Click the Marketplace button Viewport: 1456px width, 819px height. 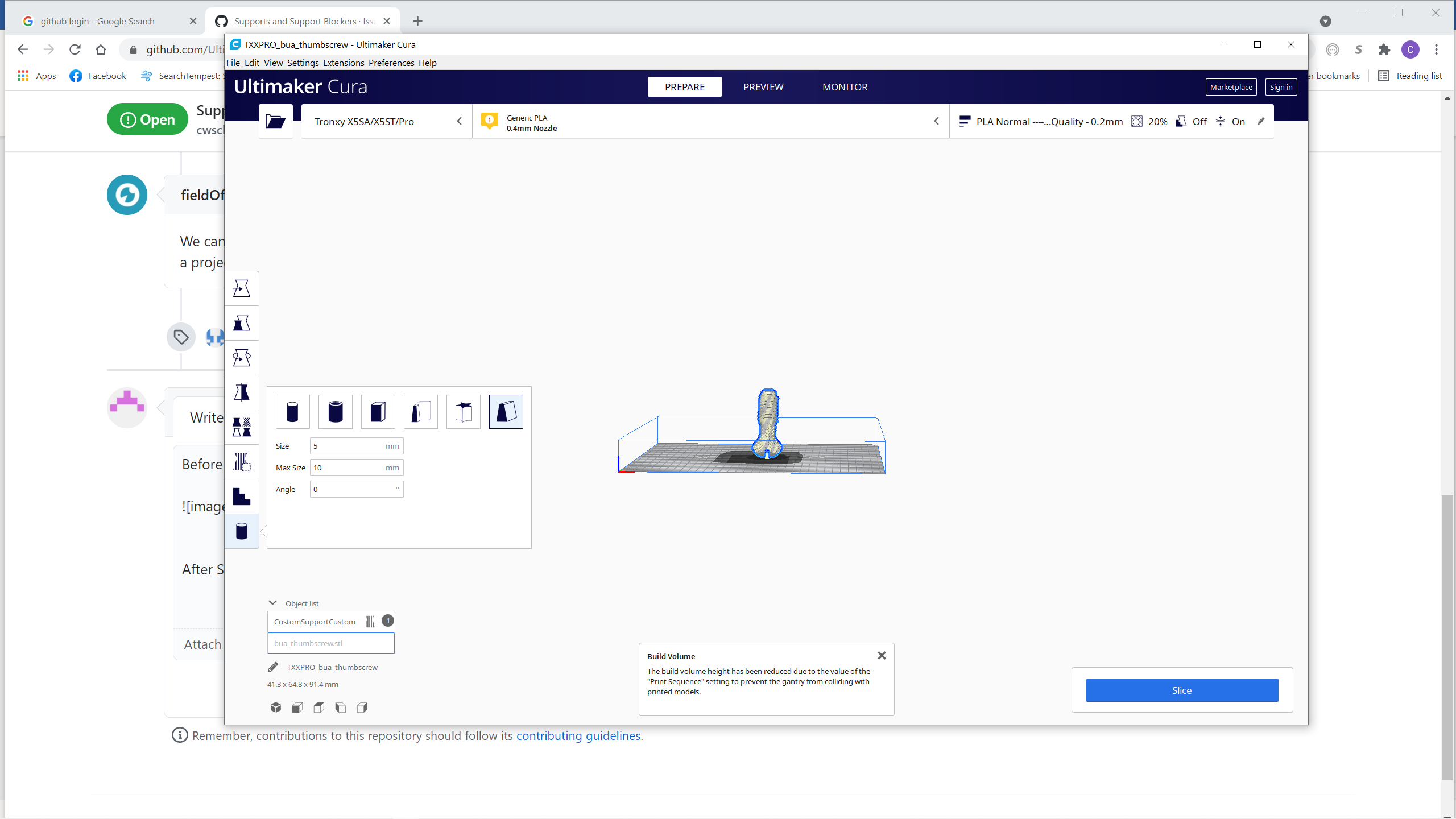pyautogui.click(x=1231, y=86)
